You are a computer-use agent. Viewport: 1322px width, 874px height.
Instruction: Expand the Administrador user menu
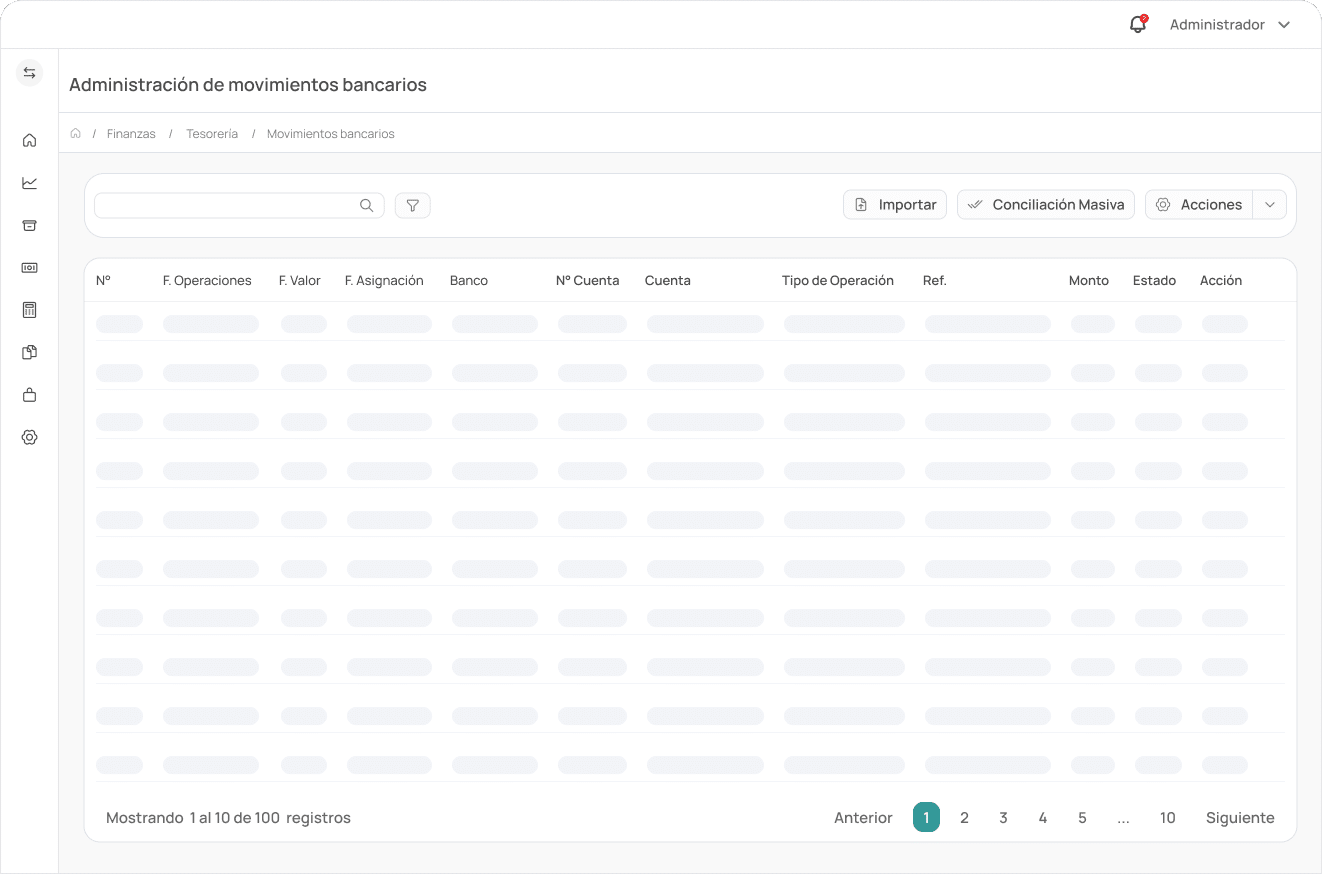1230,24
